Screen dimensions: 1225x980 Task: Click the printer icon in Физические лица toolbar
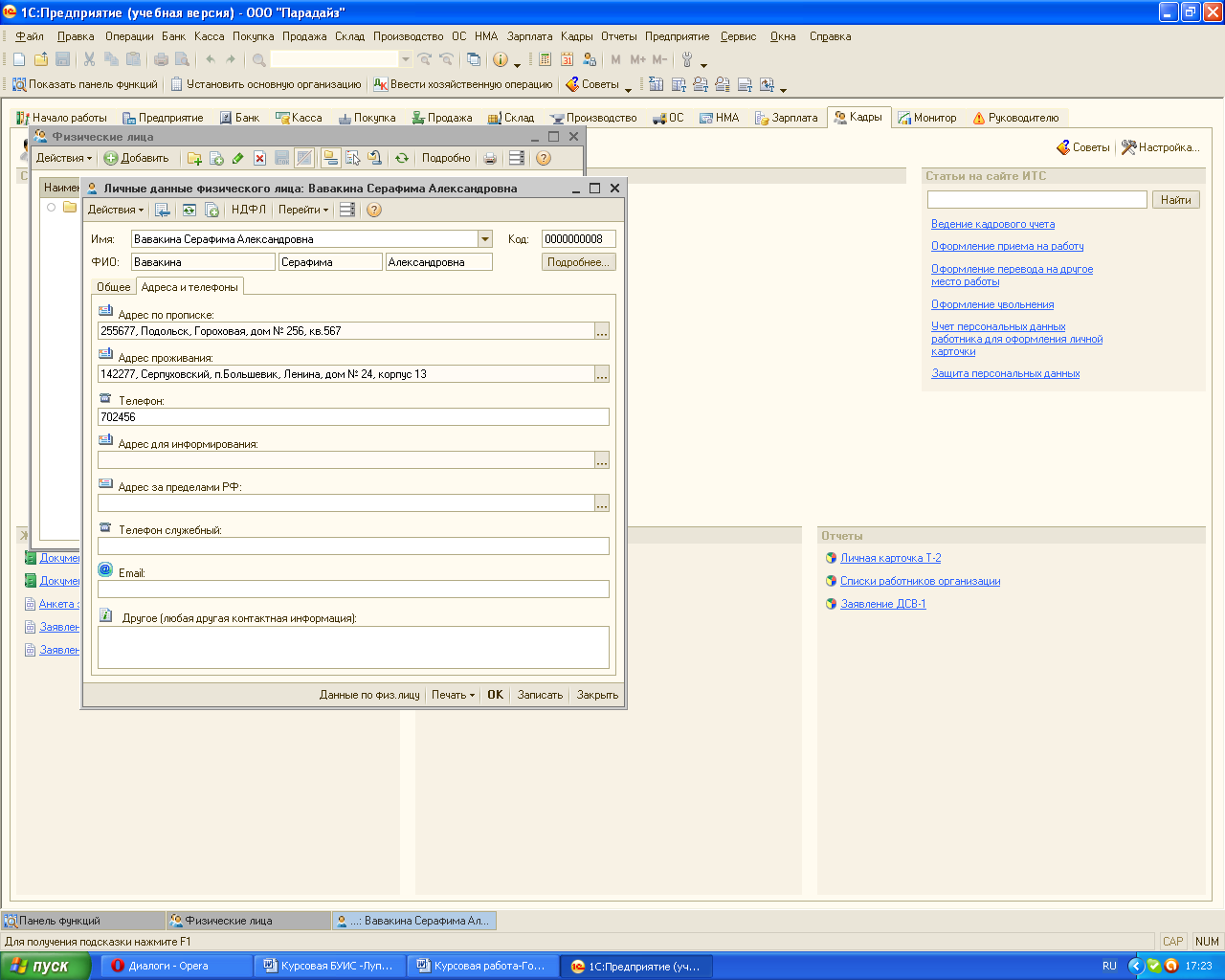490,158
